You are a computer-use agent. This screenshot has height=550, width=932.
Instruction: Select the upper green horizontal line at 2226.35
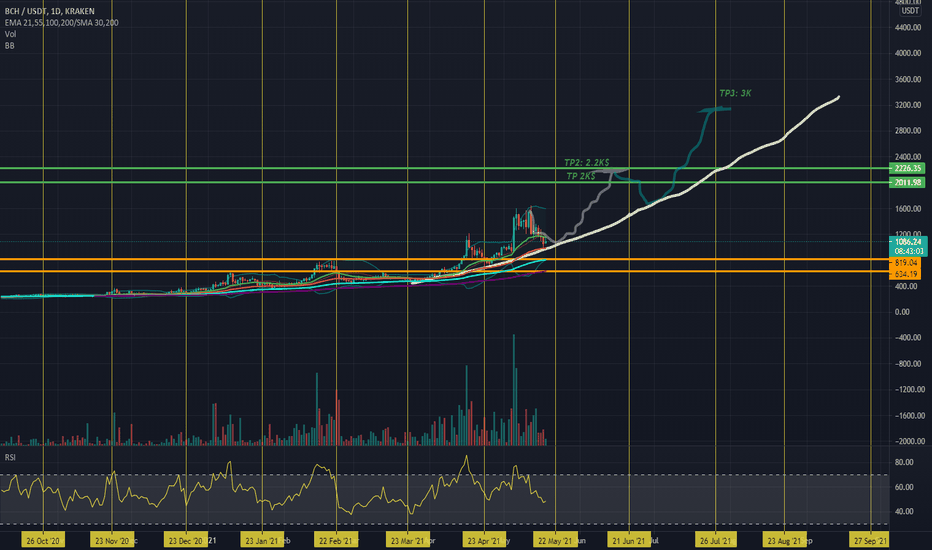[x=445, y=168]
